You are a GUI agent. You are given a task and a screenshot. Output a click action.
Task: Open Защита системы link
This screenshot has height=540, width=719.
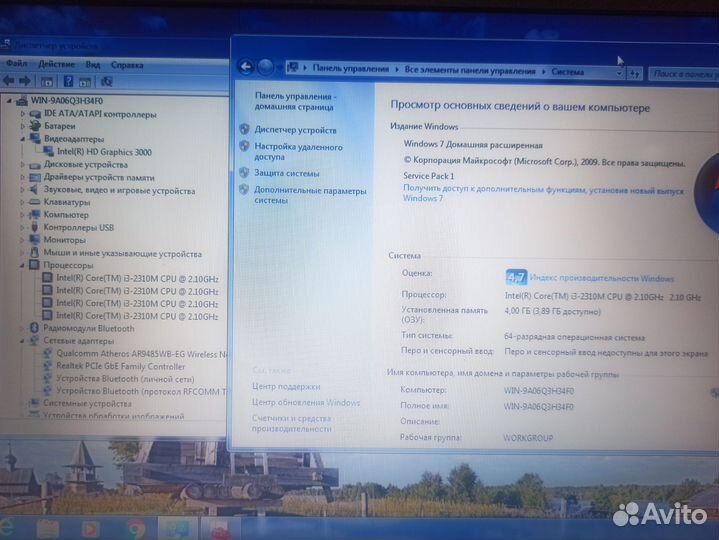click(287, 173)
